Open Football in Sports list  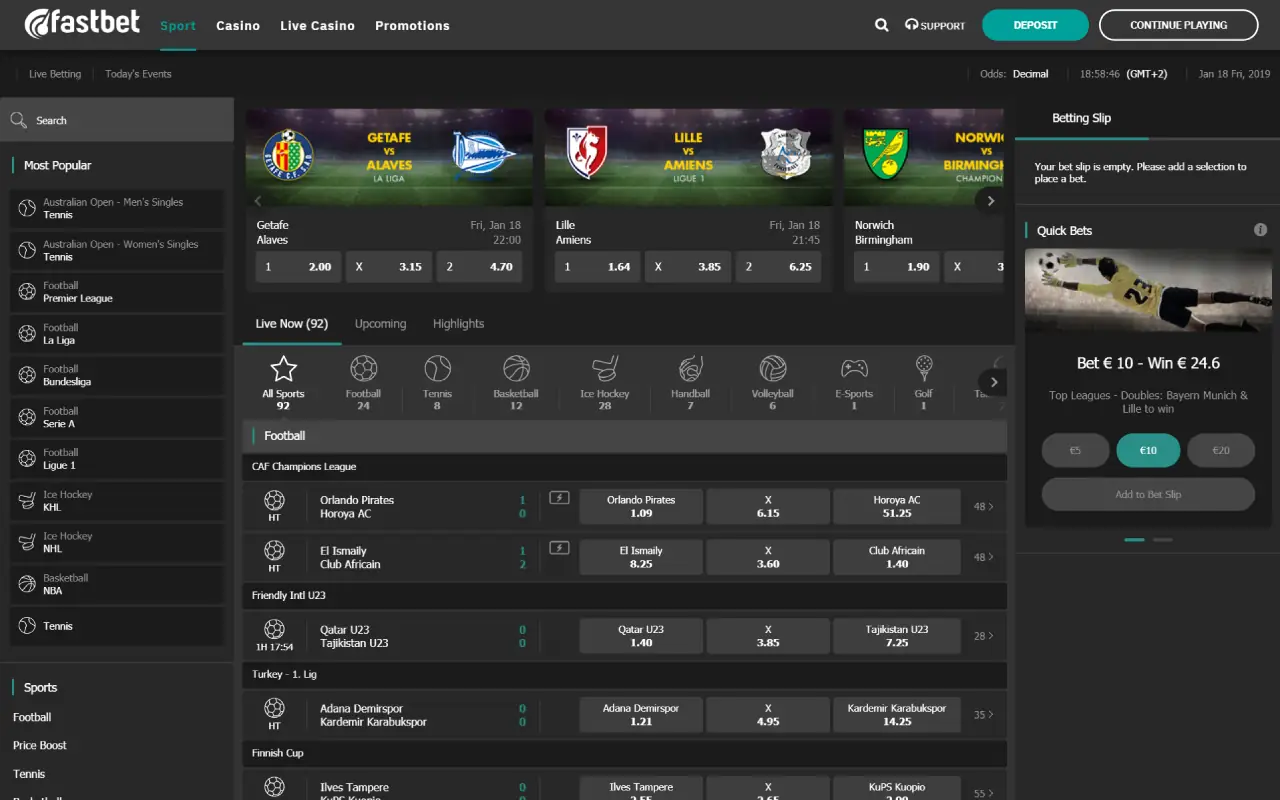[x=32, y=717]
